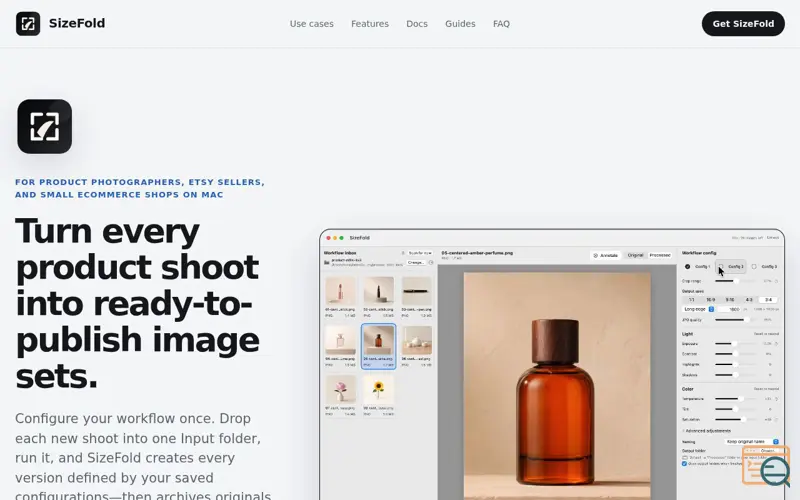Click the Temperature slider

[735, 398]
